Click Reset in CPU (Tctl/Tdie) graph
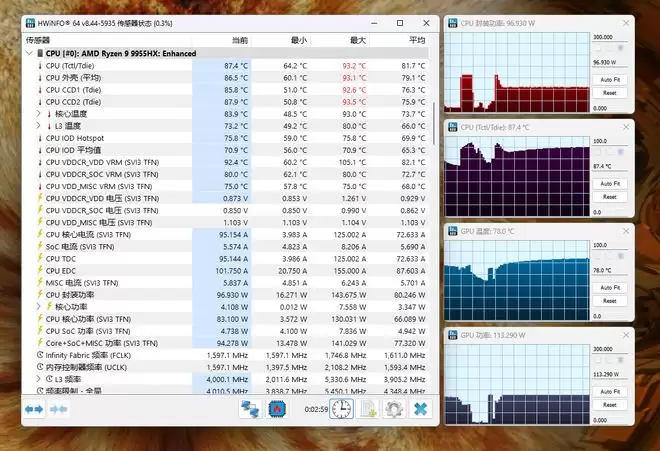 coord(610,197)
